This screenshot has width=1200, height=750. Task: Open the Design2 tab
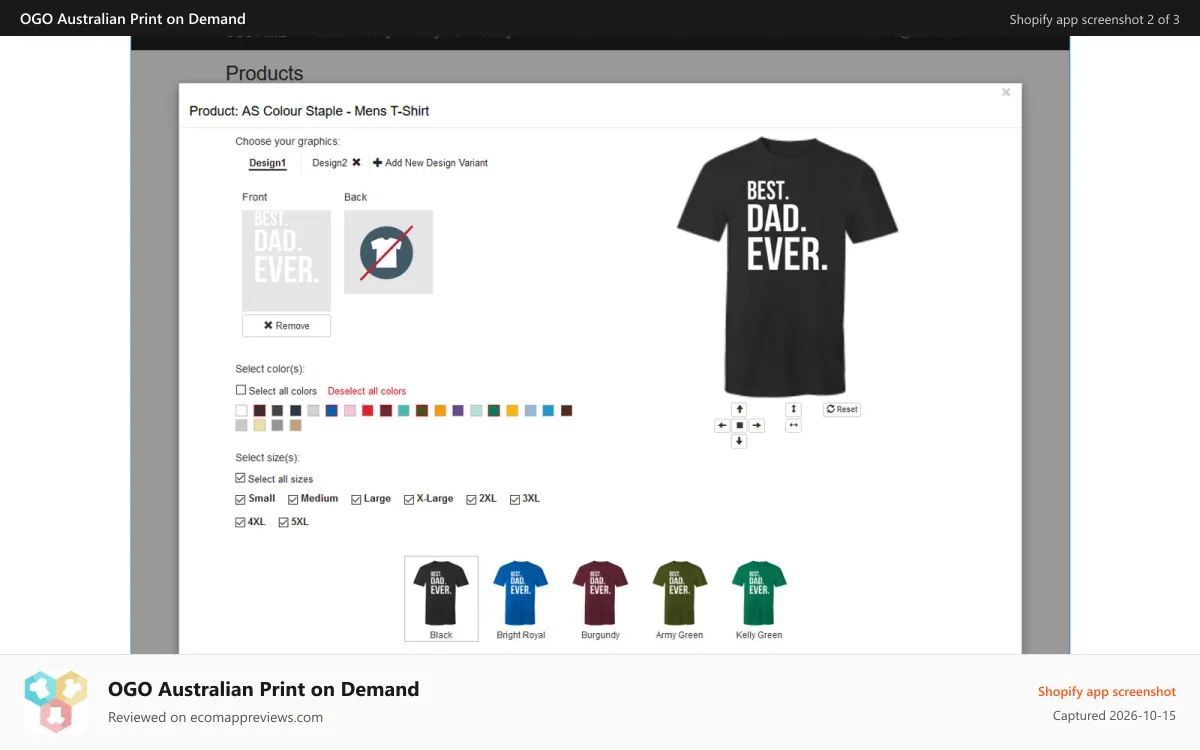click(x=329, y=162)
